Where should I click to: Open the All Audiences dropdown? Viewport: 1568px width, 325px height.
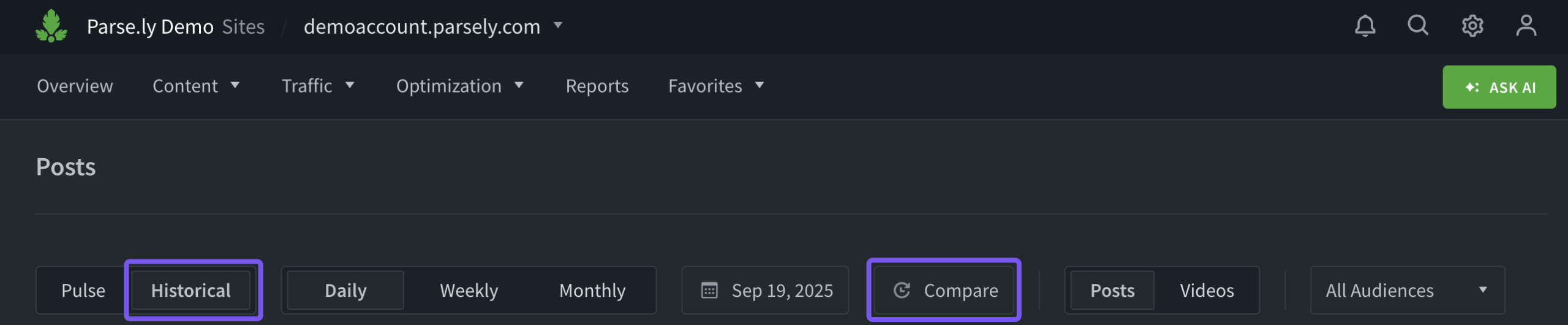tap(1407, 290)
